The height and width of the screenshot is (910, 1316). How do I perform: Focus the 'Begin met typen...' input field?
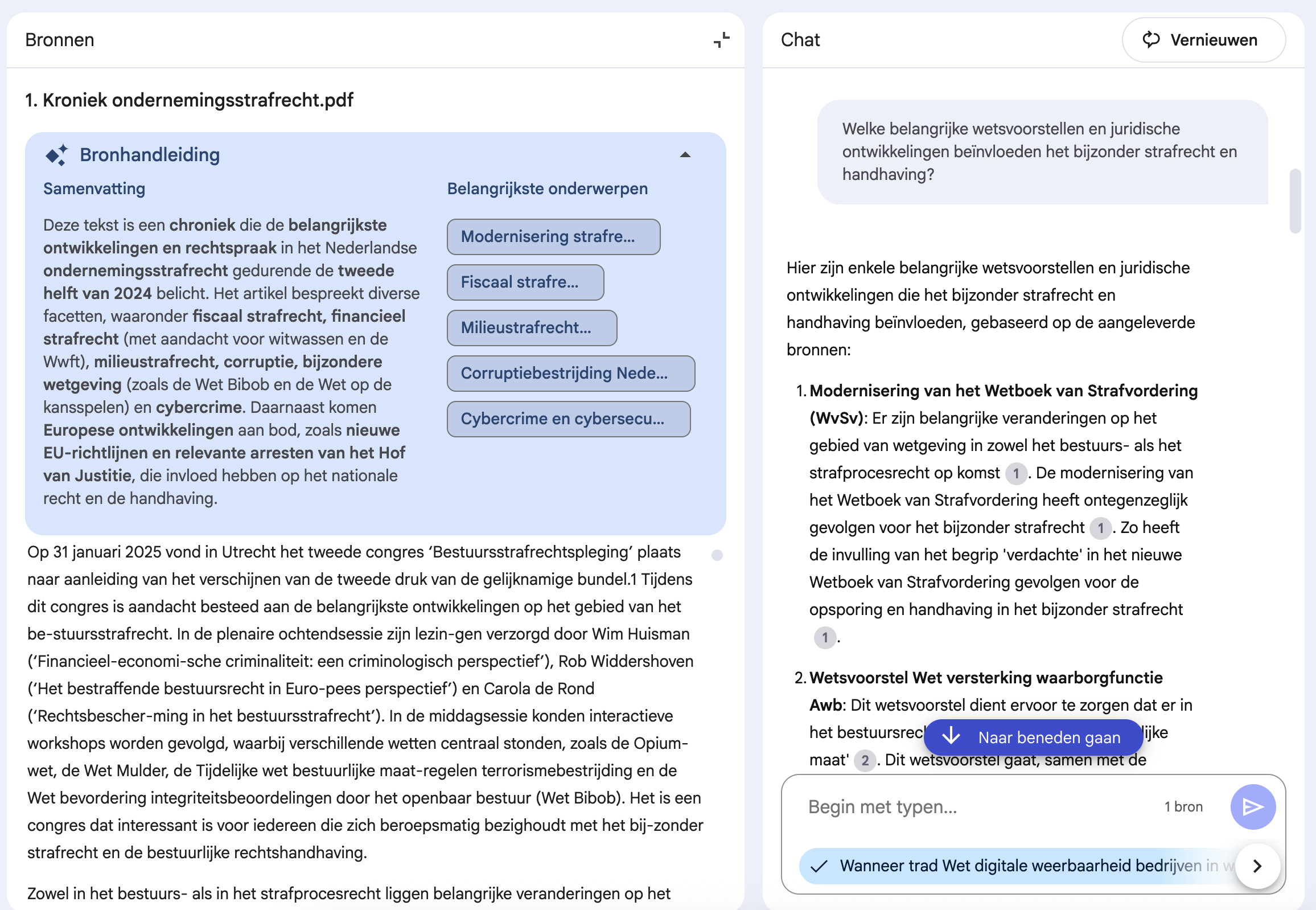980,807
